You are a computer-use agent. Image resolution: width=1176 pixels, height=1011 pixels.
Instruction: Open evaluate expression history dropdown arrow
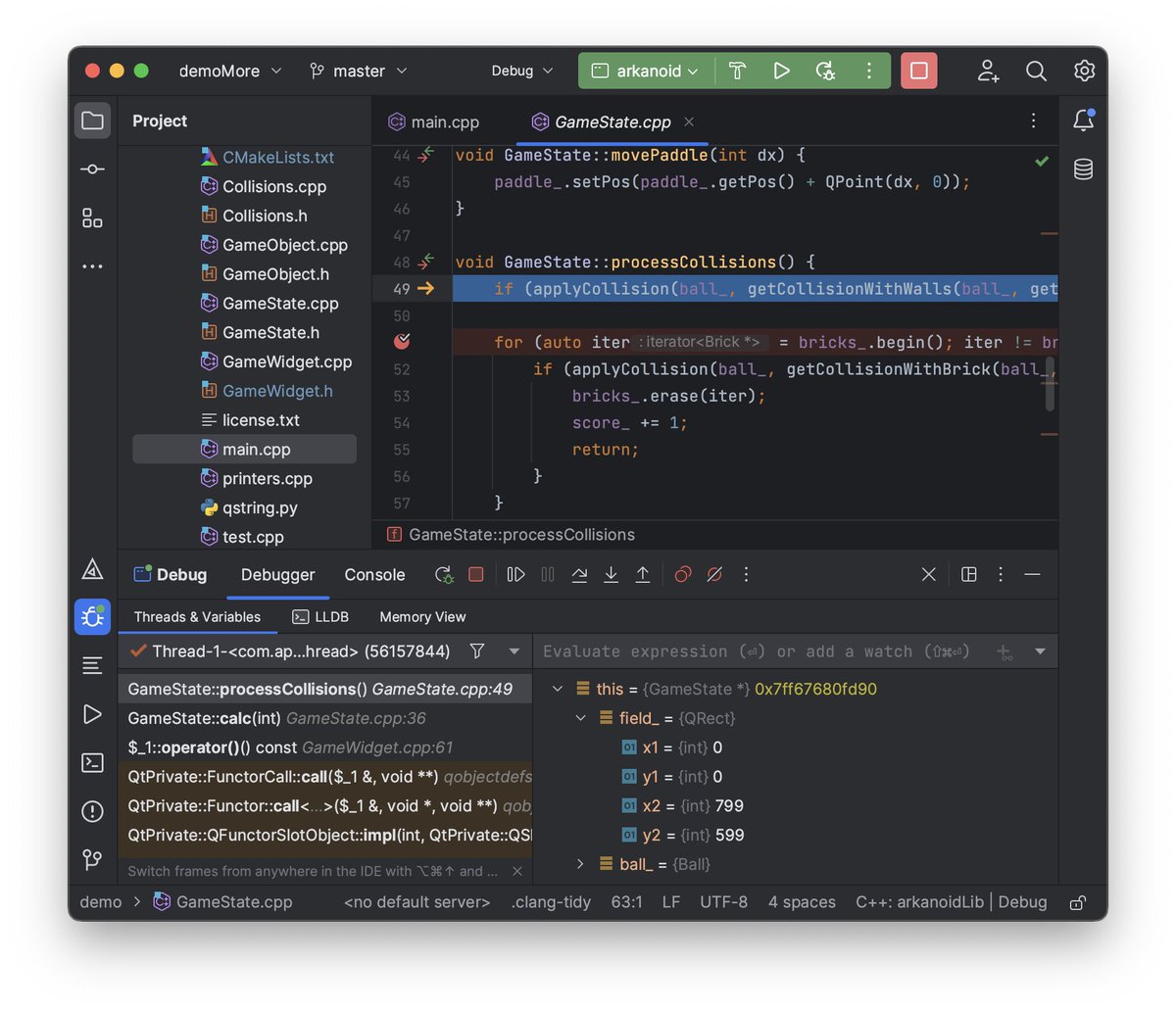point(1040,651)
